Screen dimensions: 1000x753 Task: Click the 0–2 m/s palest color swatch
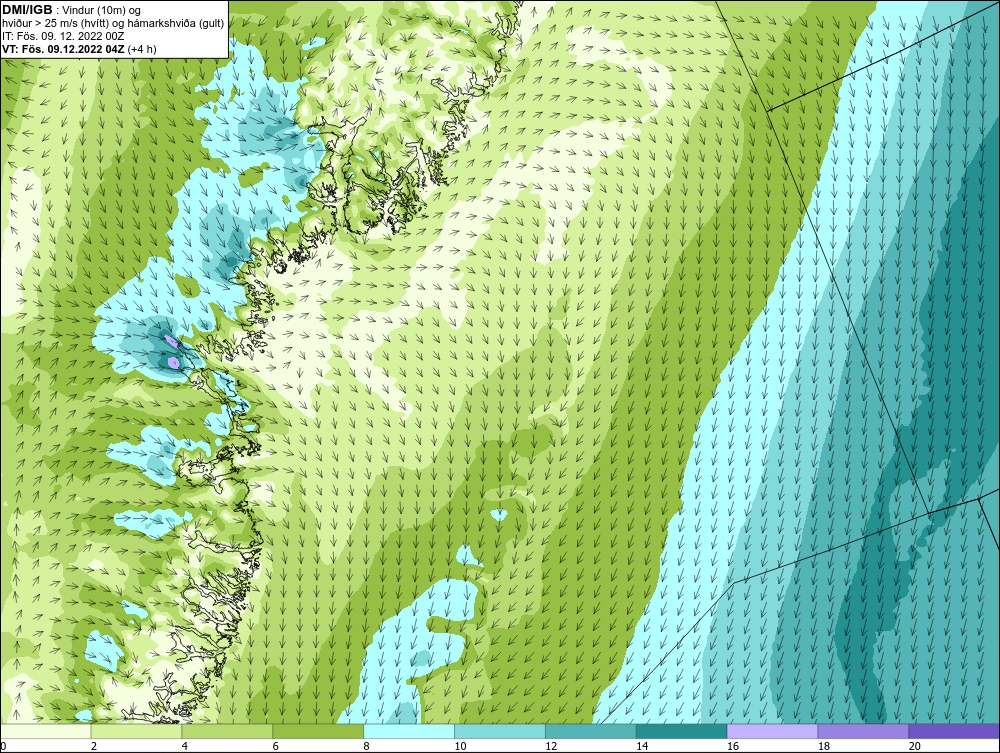(x=46, y=731)
